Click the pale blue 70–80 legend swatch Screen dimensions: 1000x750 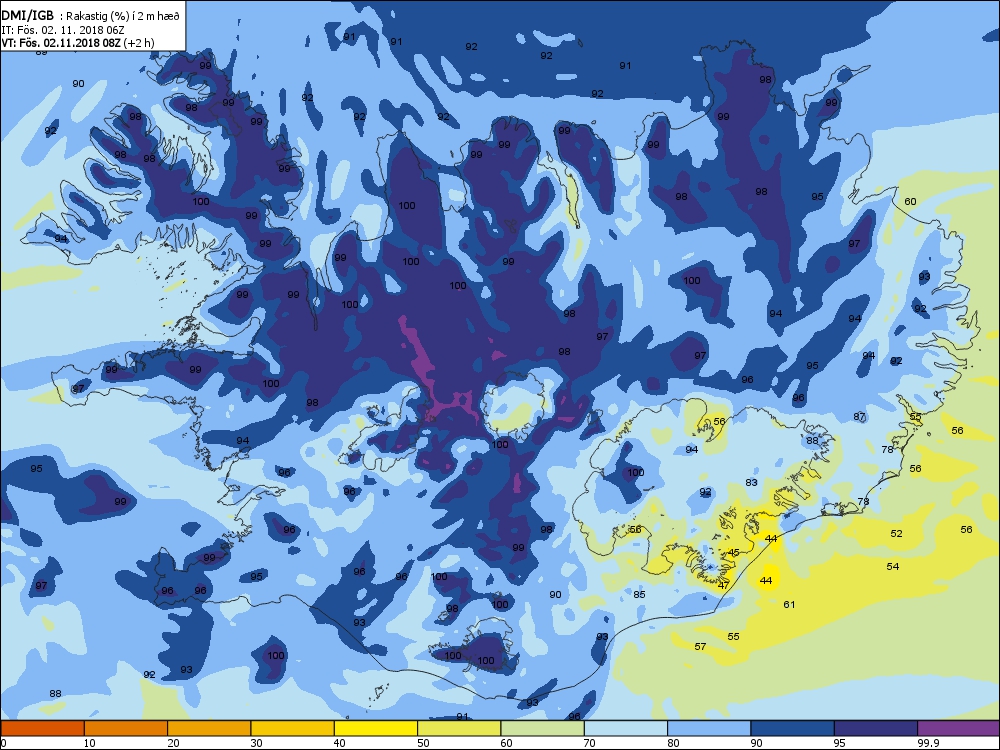[x=626, y=728]
